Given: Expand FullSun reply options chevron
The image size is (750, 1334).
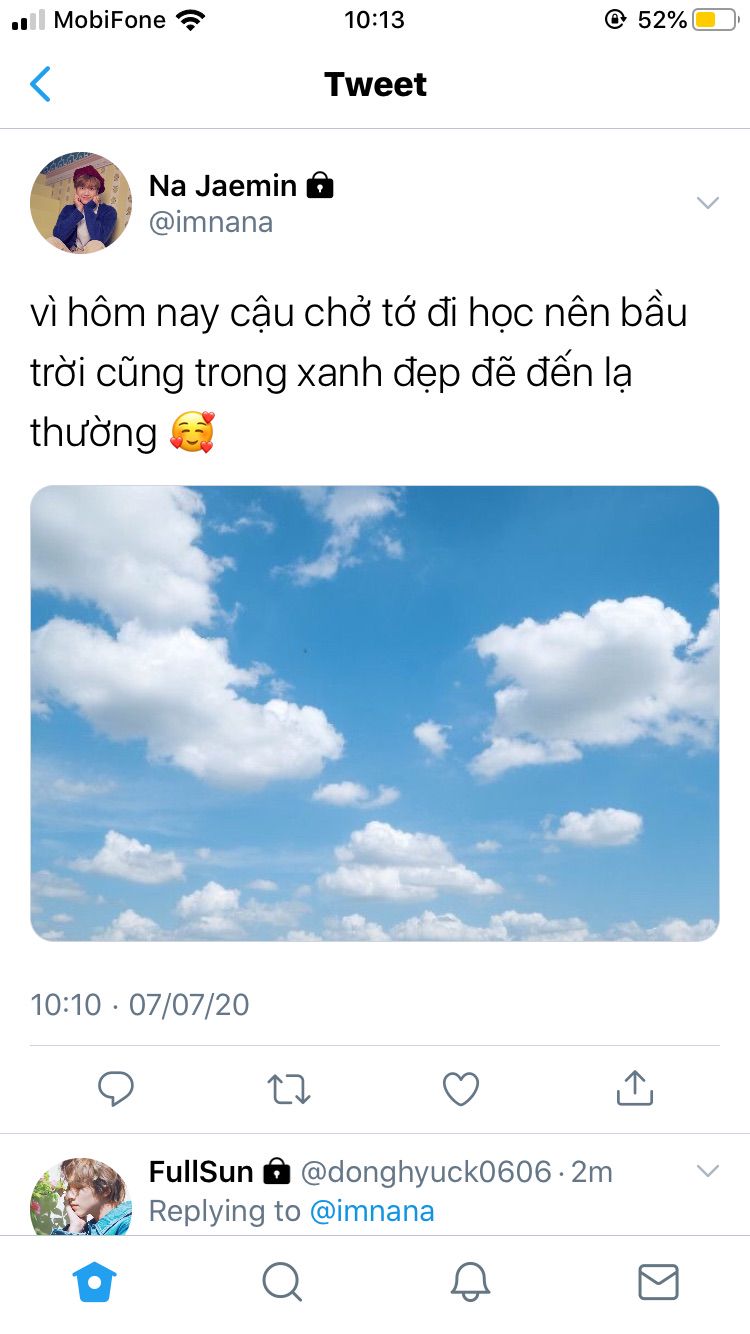Looking at the screenshot, I should click(708, 1170).
